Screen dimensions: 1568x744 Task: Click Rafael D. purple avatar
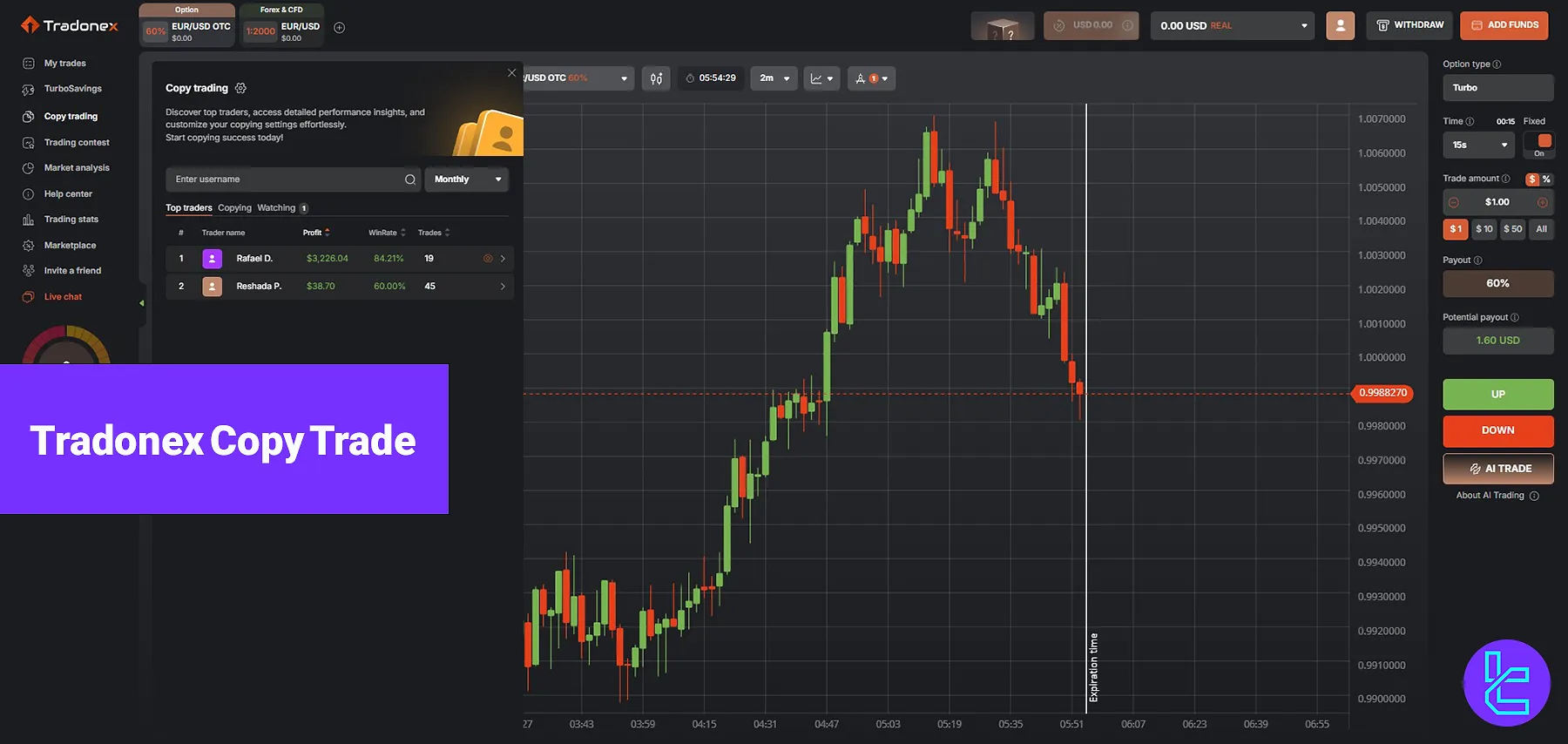[212, 259]
